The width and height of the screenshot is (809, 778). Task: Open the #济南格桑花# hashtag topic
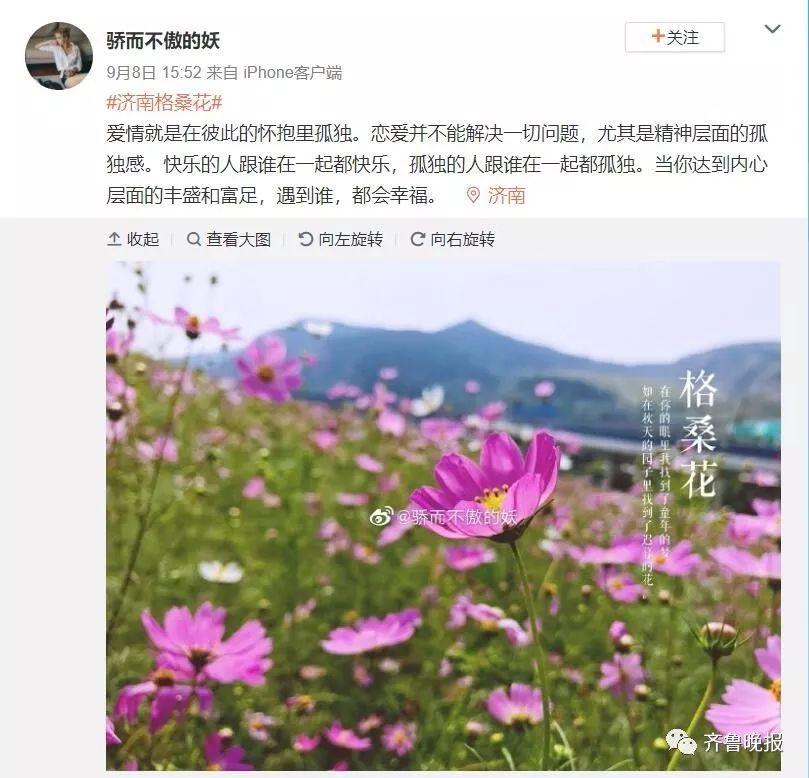pos(164,103)
